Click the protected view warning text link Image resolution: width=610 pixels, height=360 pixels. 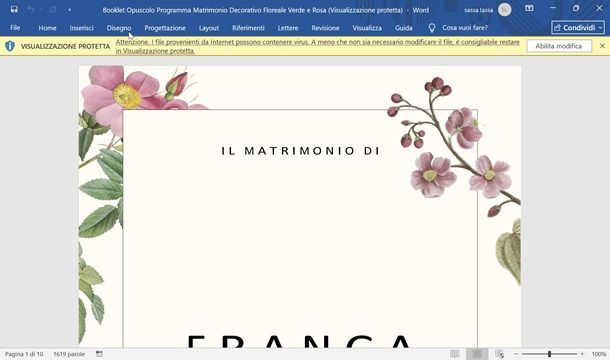[317, 46]
